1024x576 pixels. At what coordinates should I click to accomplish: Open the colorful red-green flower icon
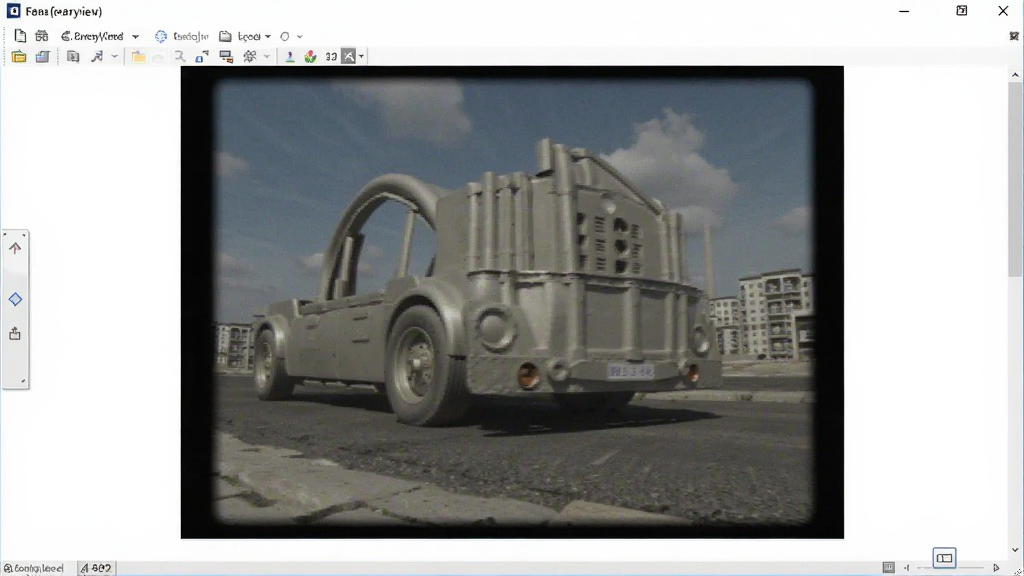310,57
